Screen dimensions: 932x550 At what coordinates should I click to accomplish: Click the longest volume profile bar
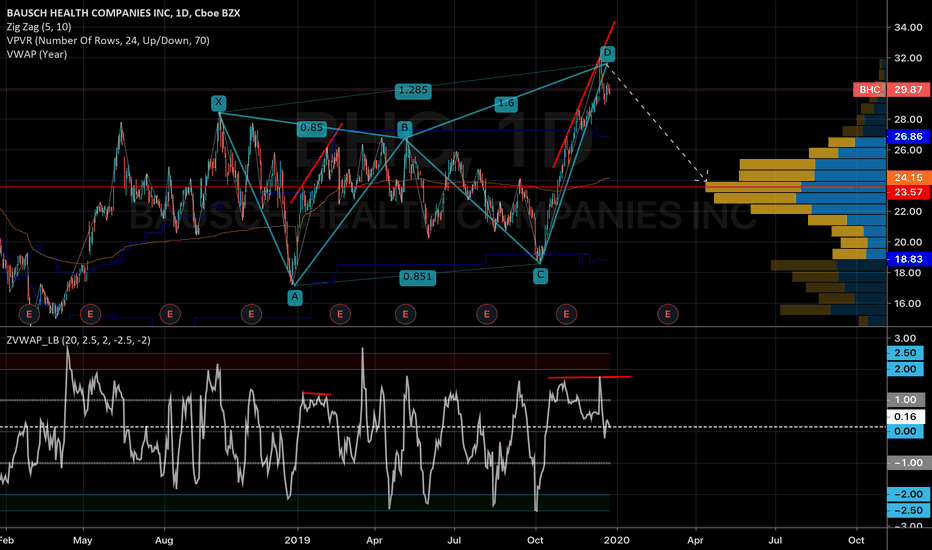click(x=795, y=187)
